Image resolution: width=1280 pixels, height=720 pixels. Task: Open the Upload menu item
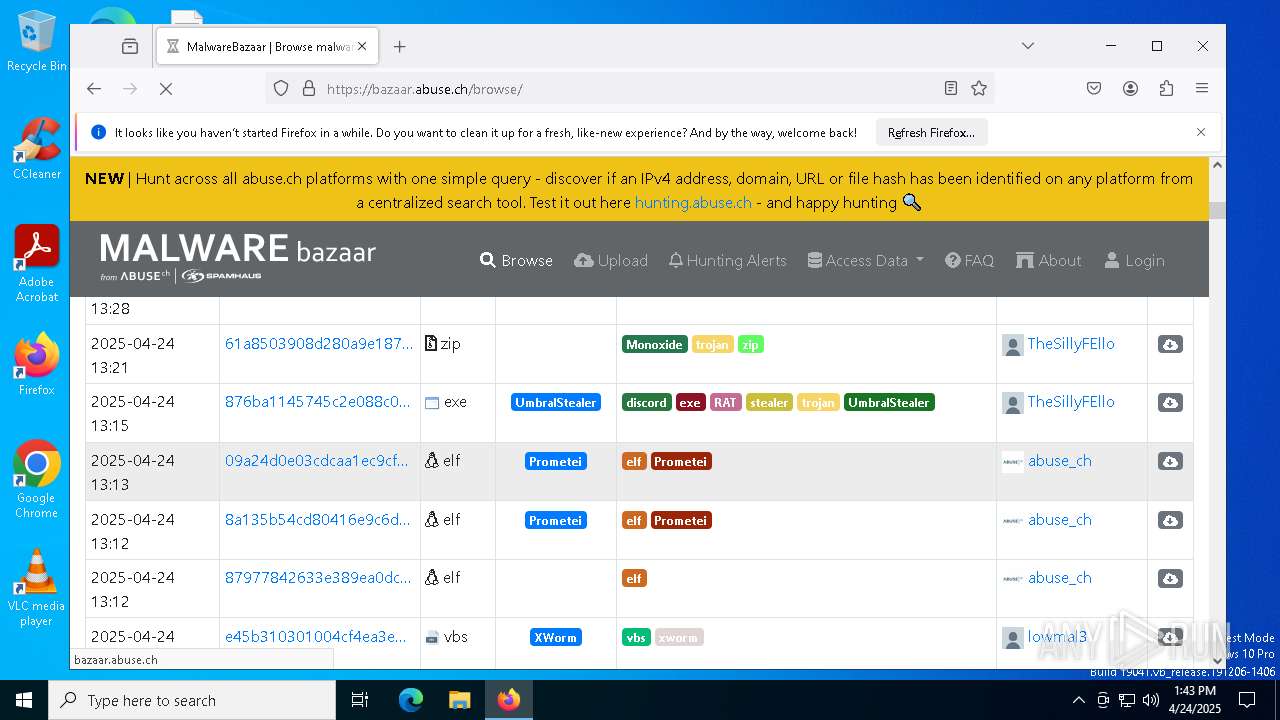[611, 260]
